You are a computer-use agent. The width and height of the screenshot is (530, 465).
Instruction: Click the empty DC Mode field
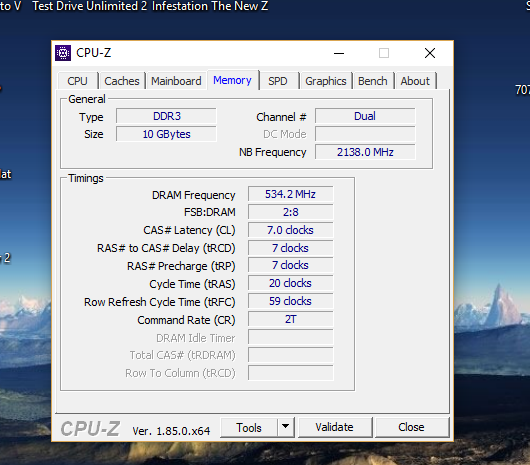pyautogui.click(x=365, y=134)
